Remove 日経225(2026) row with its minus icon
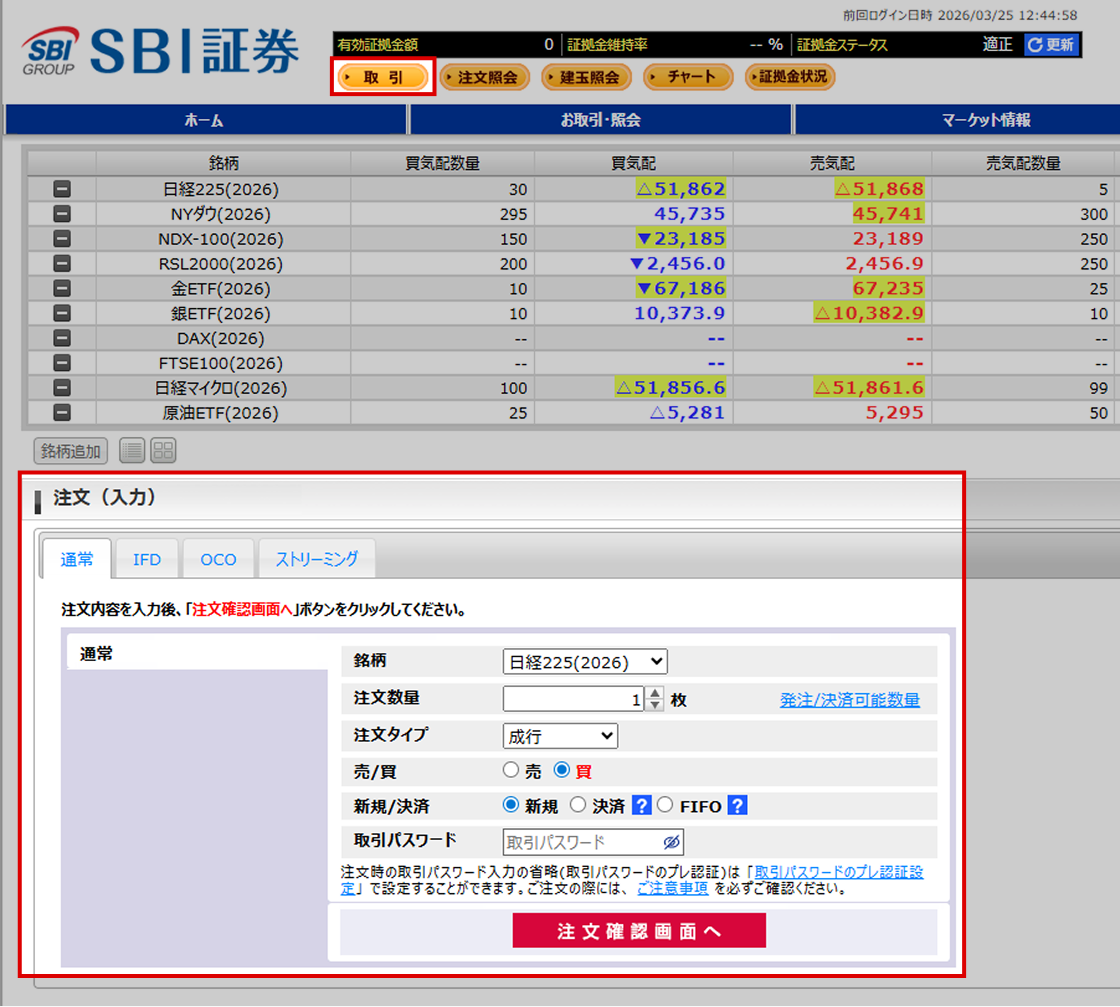1120x1007 pixels. 62,189
